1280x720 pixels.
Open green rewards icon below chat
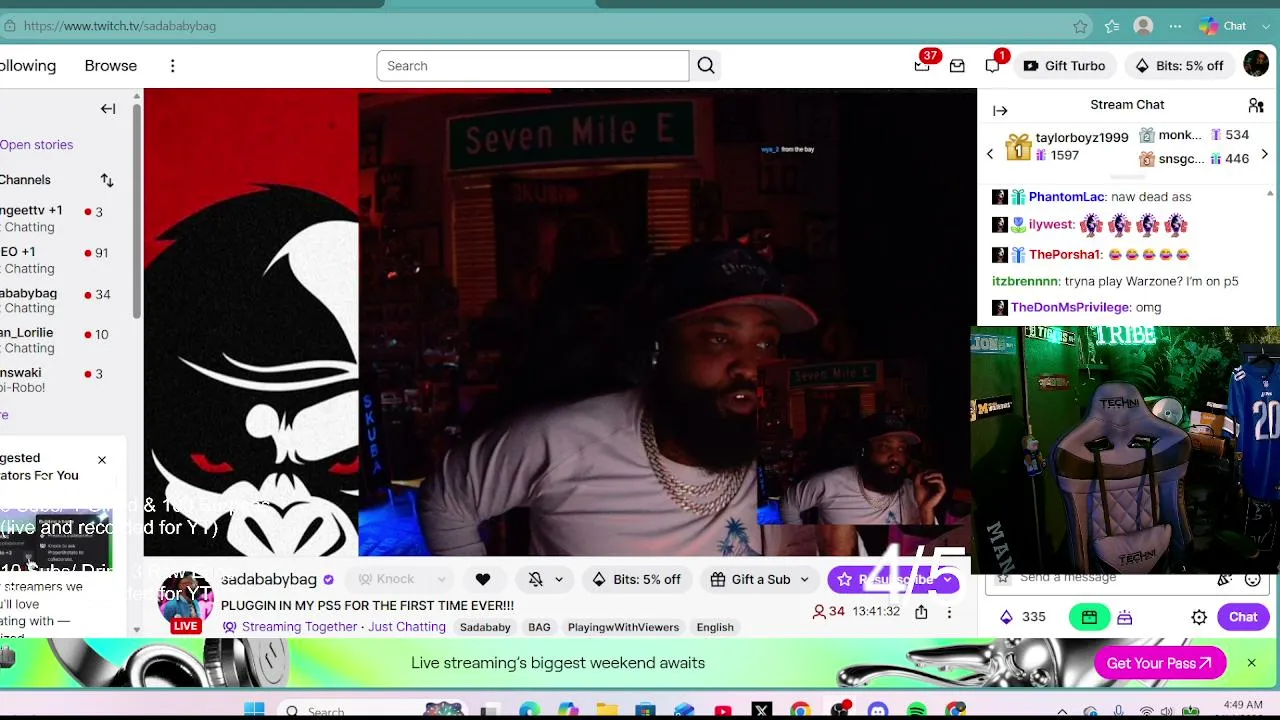click(1089, 617)
